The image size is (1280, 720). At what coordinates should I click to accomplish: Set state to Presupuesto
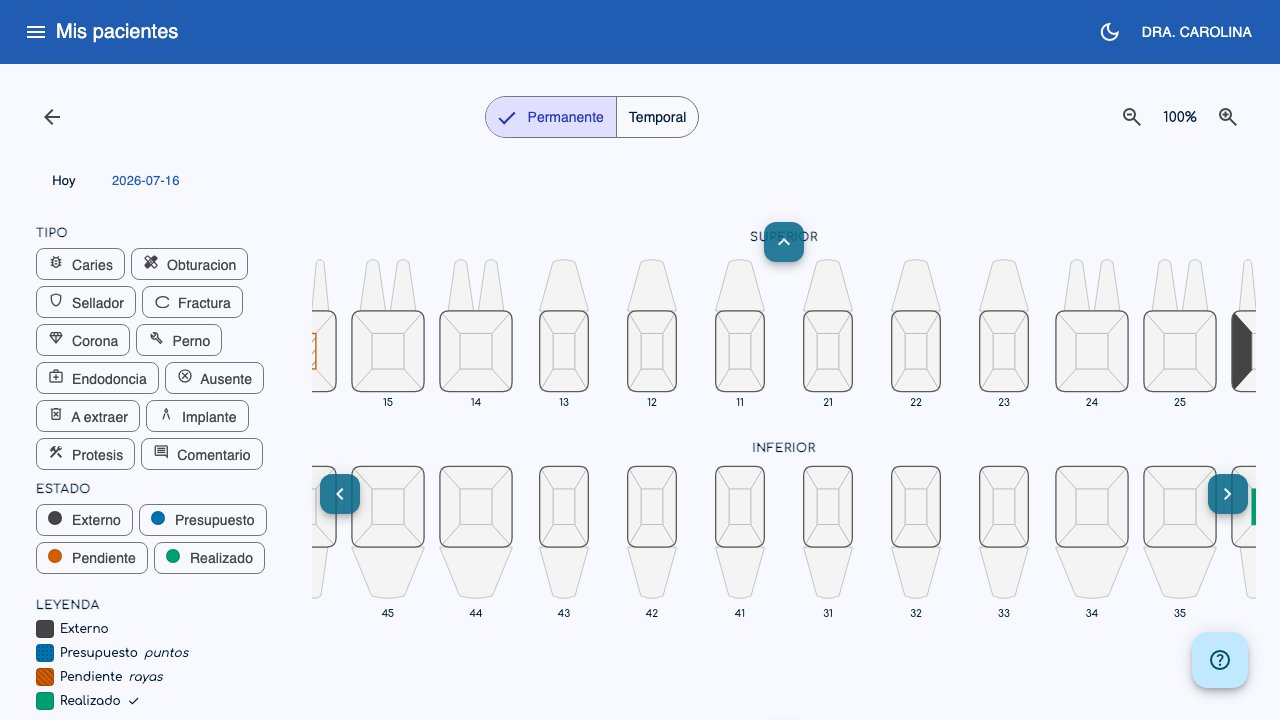[x=203, y=520]
